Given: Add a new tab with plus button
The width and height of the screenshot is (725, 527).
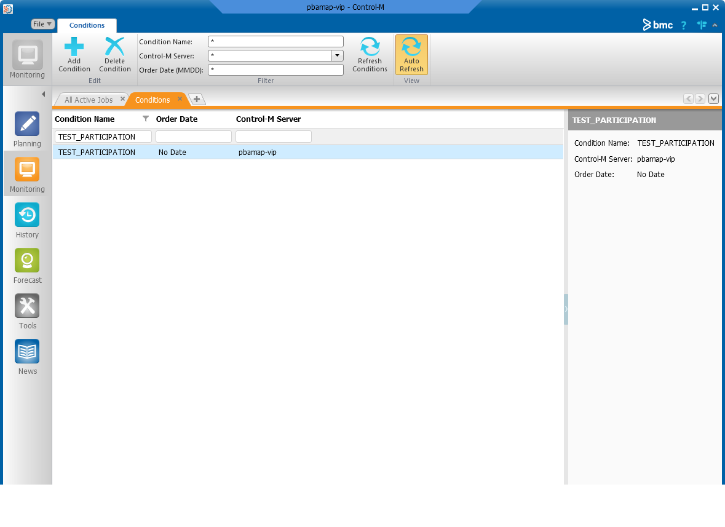Looking at the screenshot, I should (x=197, y=99).
